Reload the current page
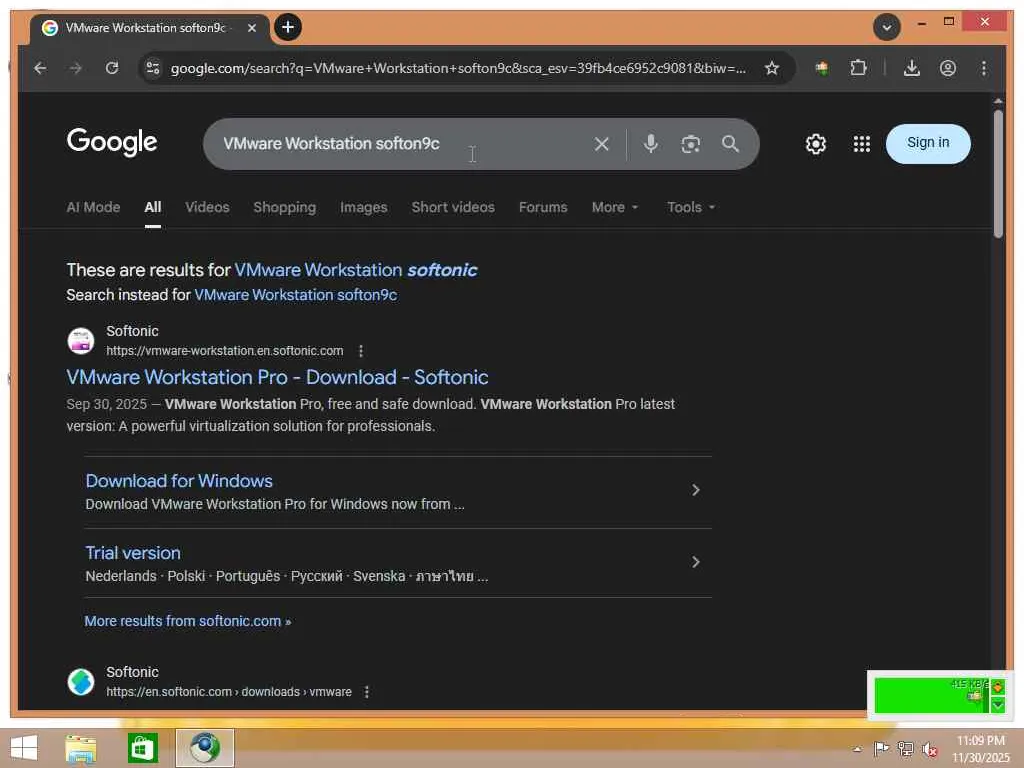This screenshot has height=768, width=1024. coord(112,68)
